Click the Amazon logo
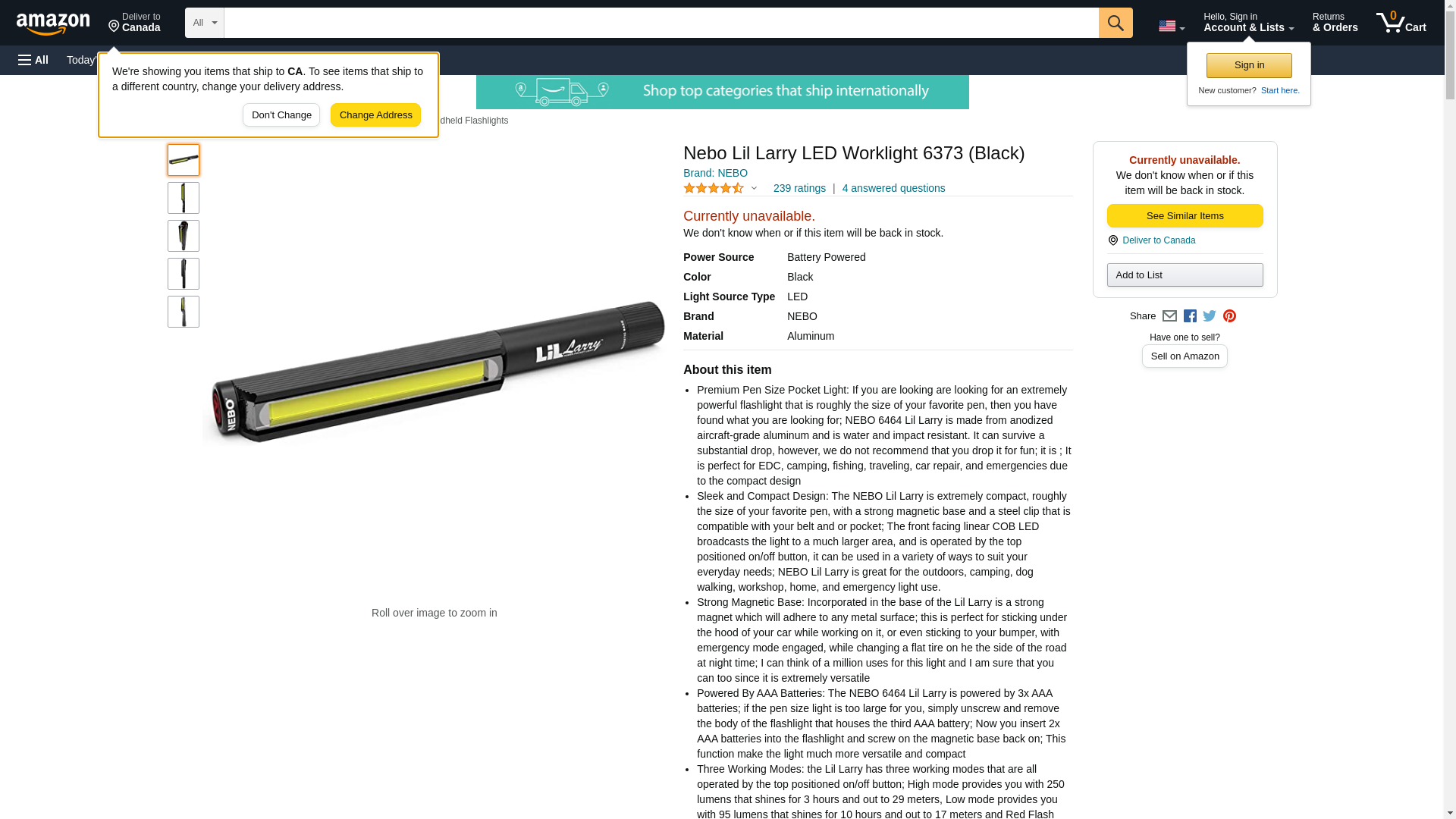 [53, 24]
